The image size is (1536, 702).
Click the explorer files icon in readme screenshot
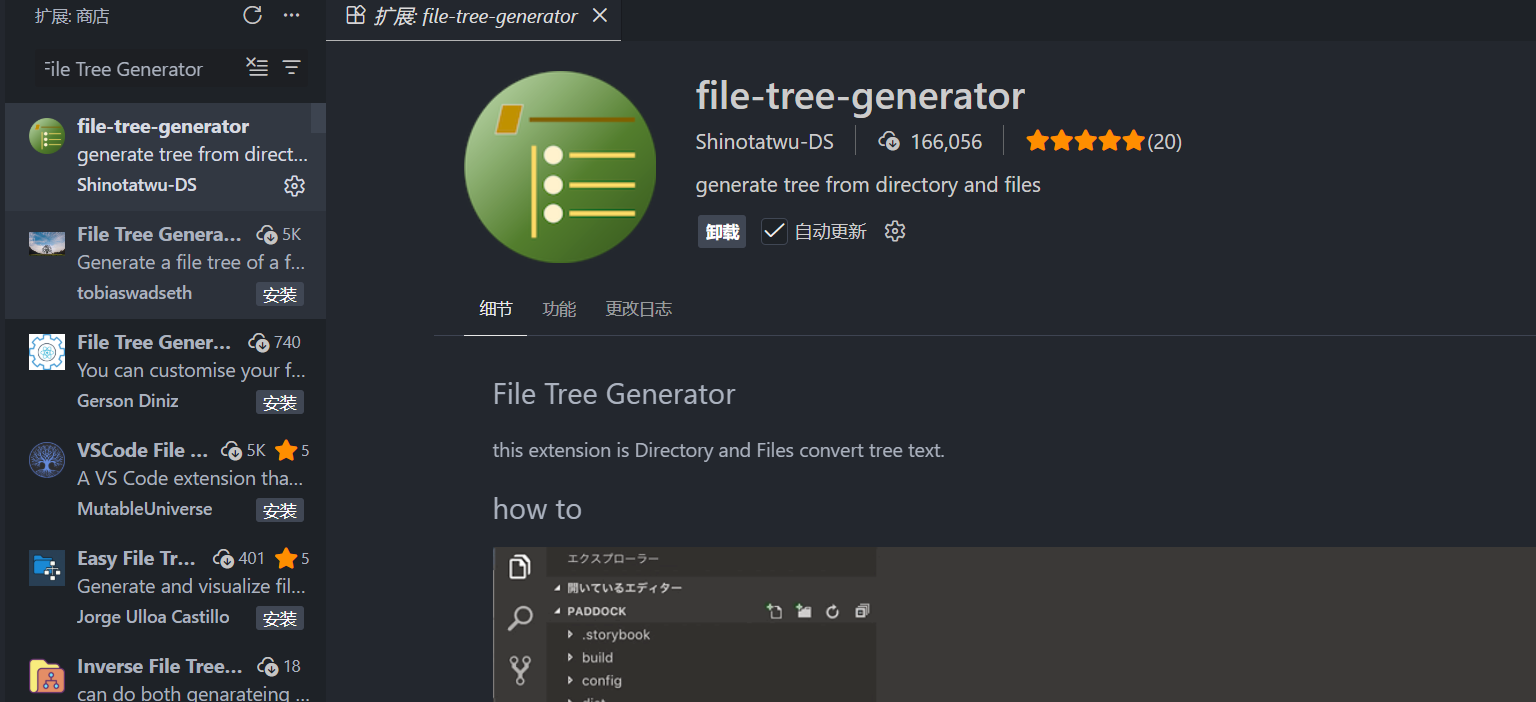(x=520, y=568)
